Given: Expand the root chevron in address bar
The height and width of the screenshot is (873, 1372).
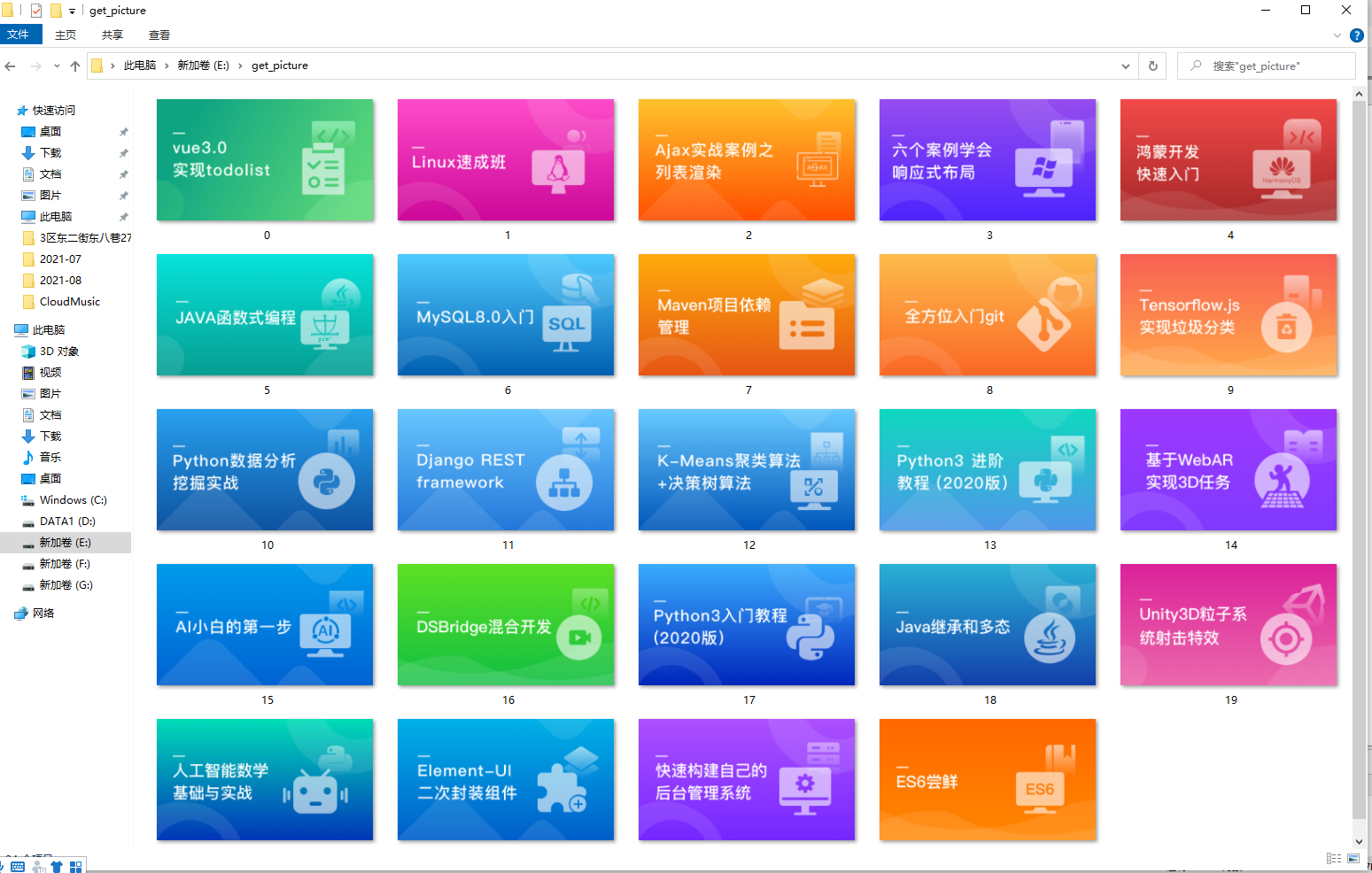Looking at the screenshot, I should tap(113, 66).
